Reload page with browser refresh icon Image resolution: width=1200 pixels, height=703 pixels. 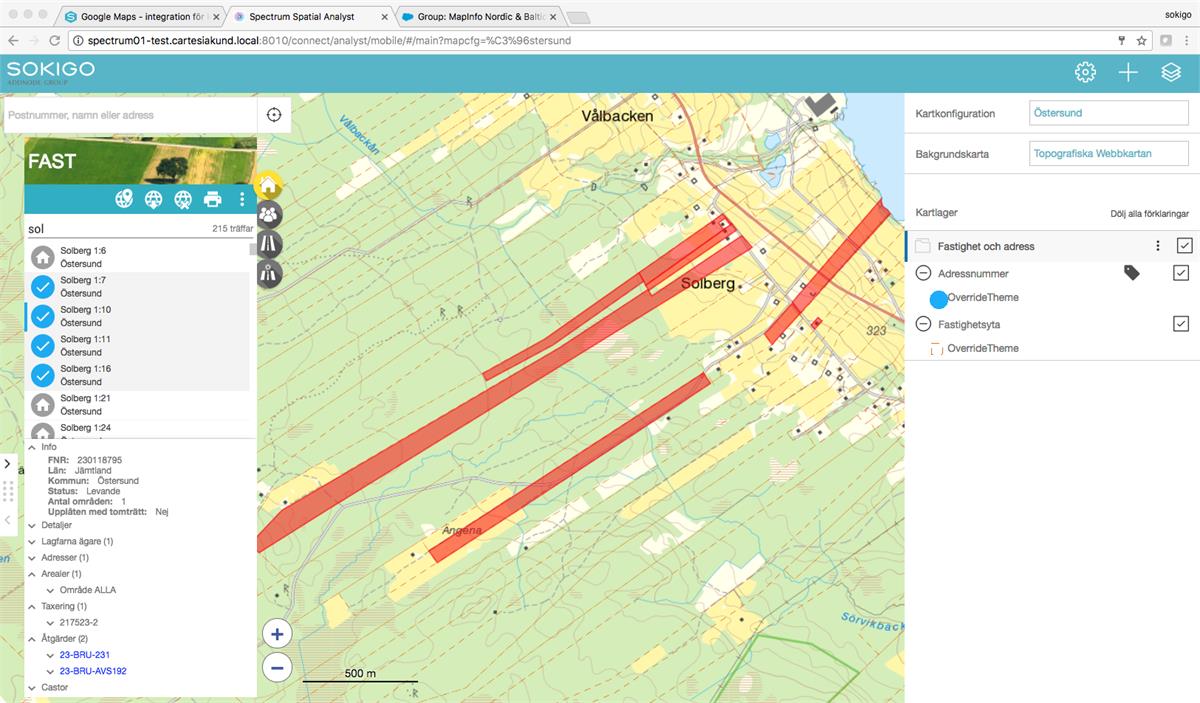point(57,40)
